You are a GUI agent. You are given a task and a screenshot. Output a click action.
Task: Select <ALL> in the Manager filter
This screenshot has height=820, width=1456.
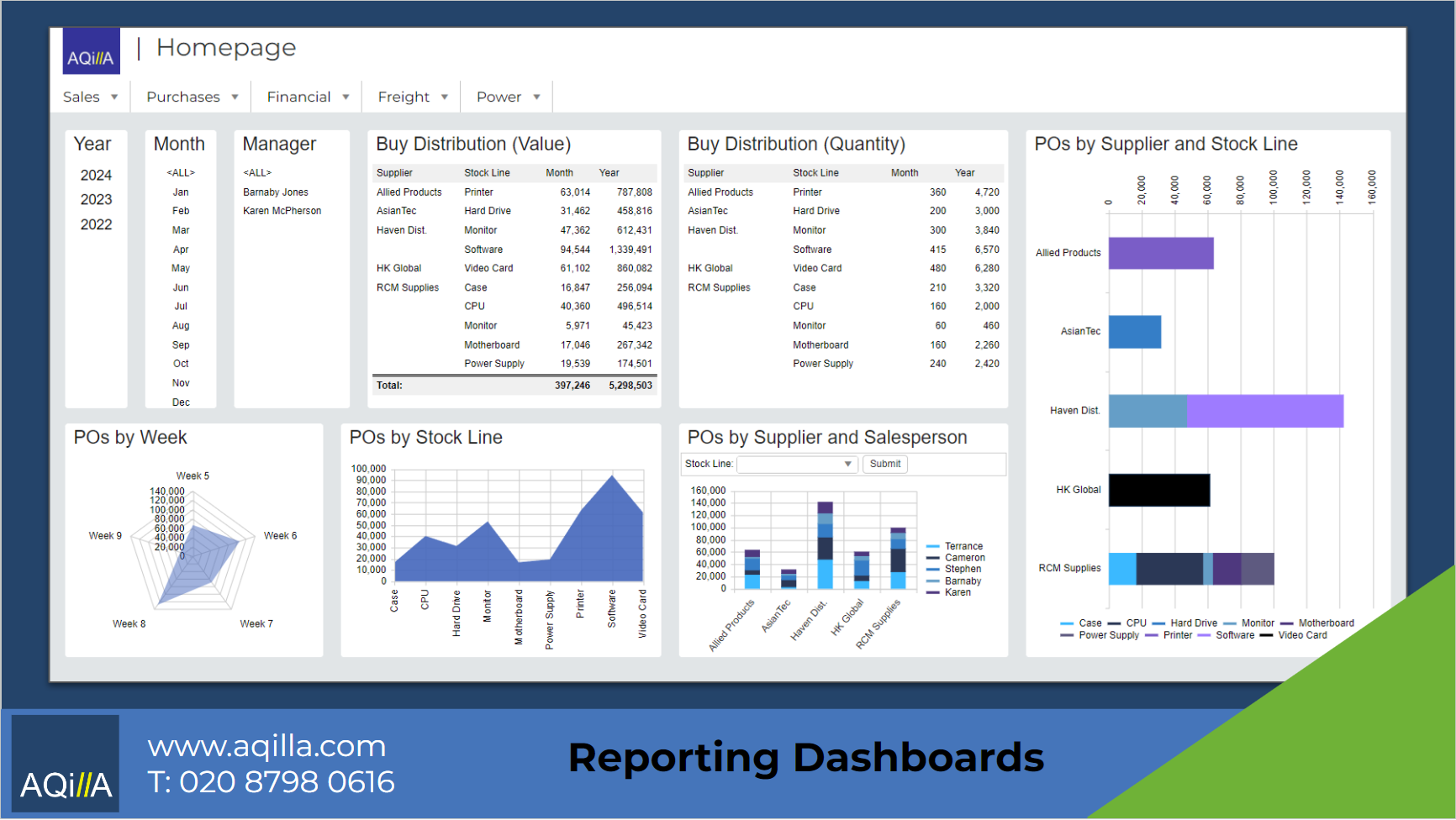257,173
